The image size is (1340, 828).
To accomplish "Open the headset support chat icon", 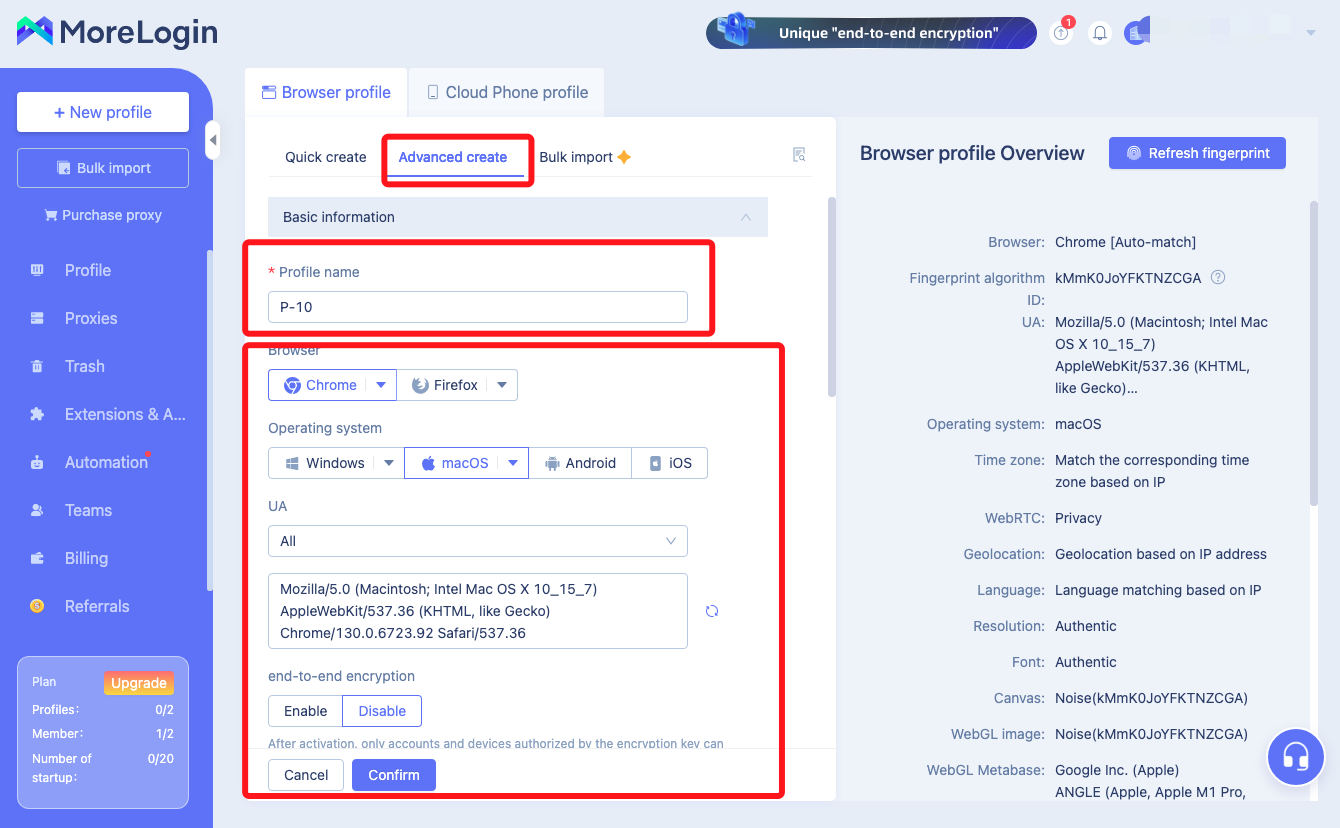I will (1295, 757).
